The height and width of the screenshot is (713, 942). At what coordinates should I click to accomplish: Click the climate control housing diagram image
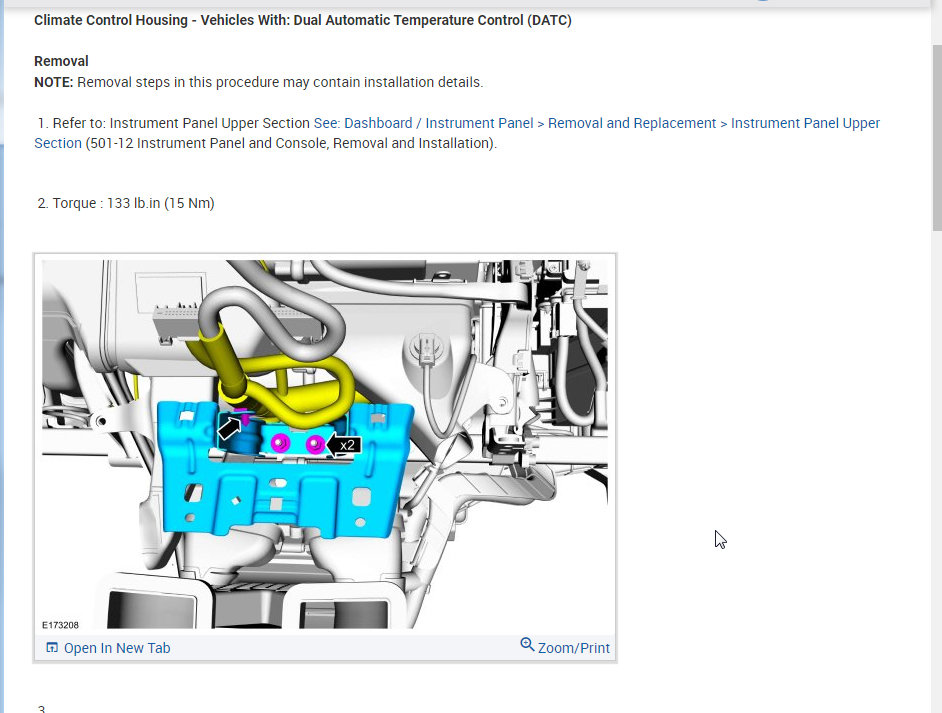325,444
